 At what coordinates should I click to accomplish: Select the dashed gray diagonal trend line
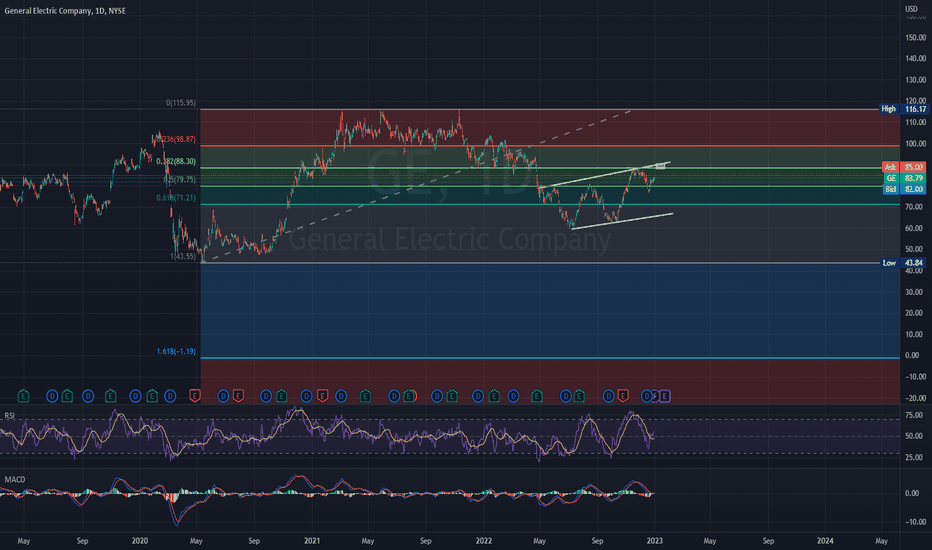pos(416,186)
